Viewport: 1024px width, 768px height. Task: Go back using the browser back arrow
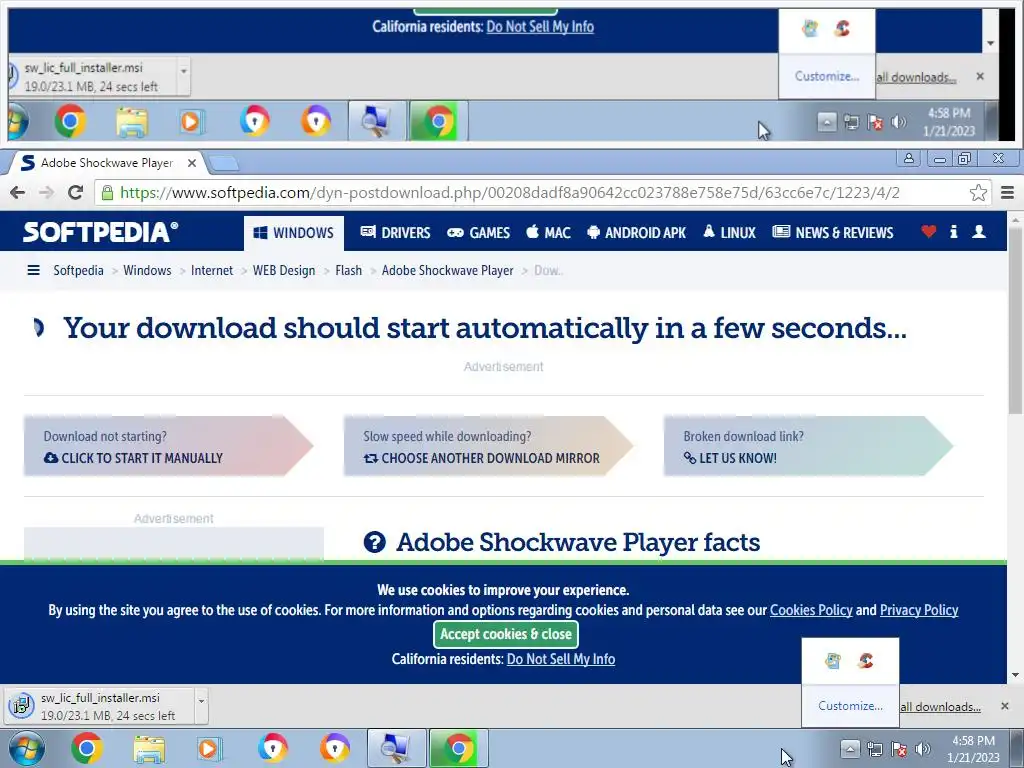coord(18,193)
